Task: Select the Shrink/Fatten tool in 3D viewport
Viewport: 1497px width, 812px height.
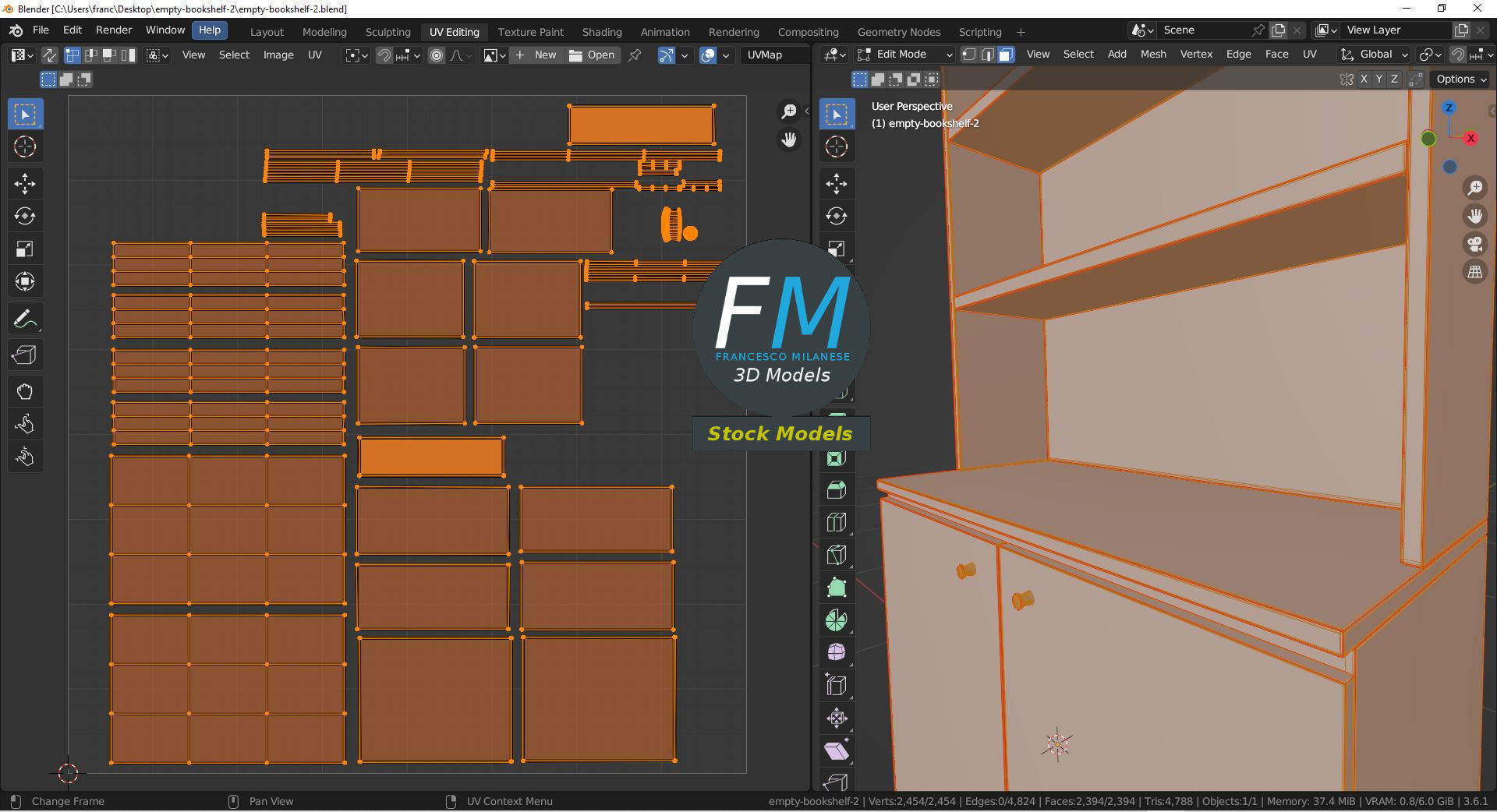Action: [837, 718]
